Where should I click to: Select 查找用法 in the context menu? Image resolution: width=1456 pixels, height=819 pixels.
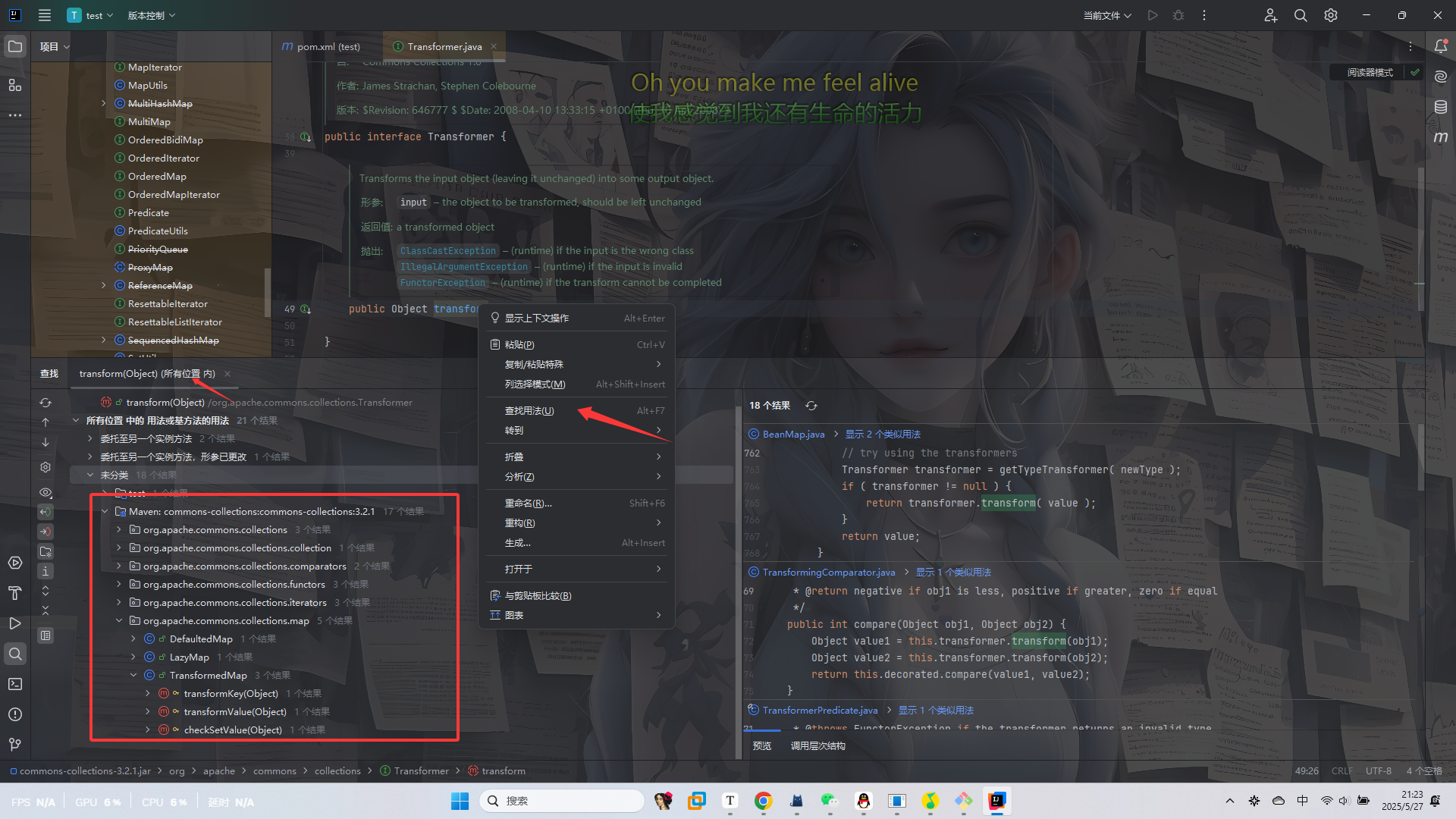(x=529, y=411)
